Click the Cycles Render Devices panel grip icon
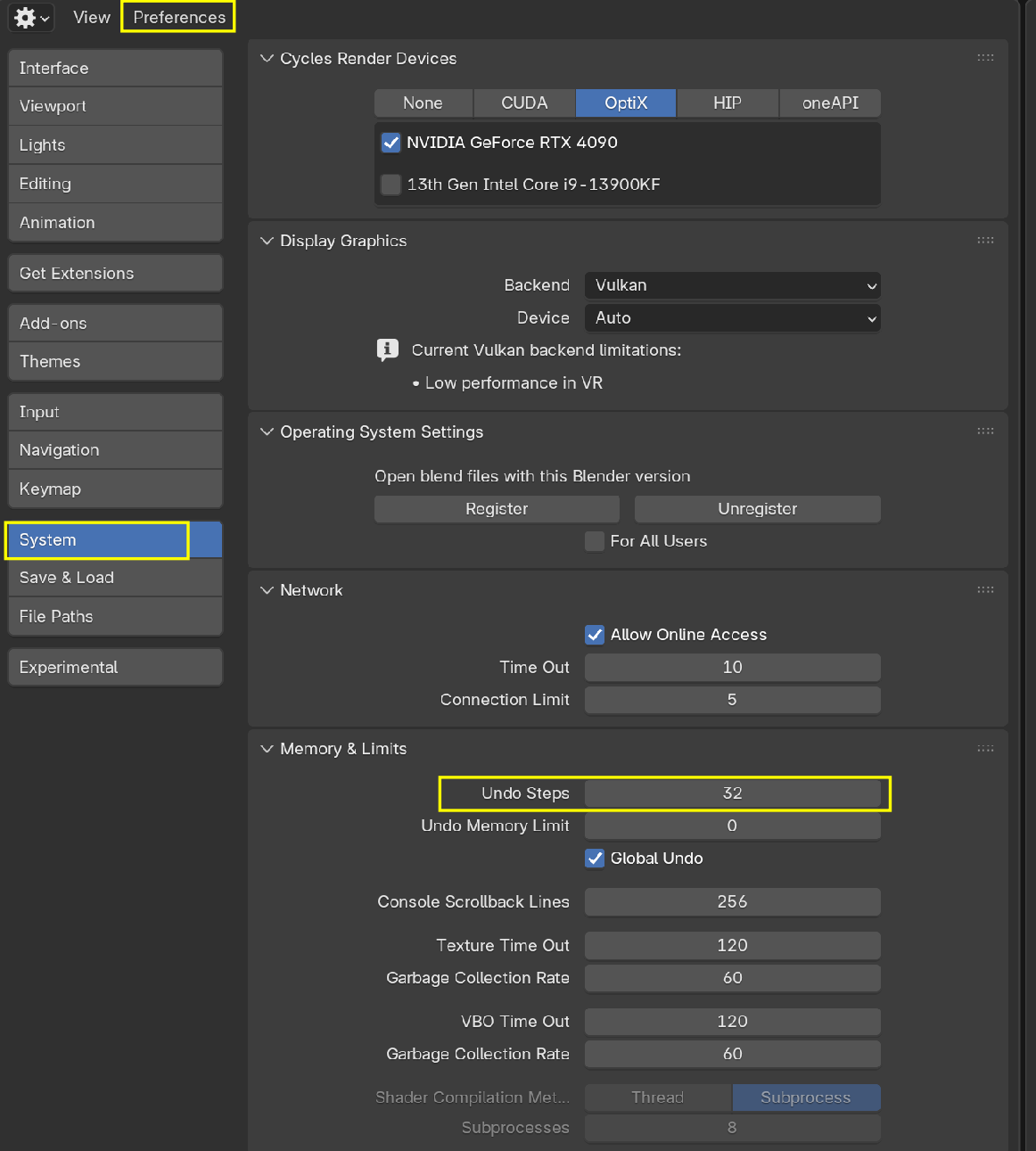1036x1151 pixels. click(985, 58)
